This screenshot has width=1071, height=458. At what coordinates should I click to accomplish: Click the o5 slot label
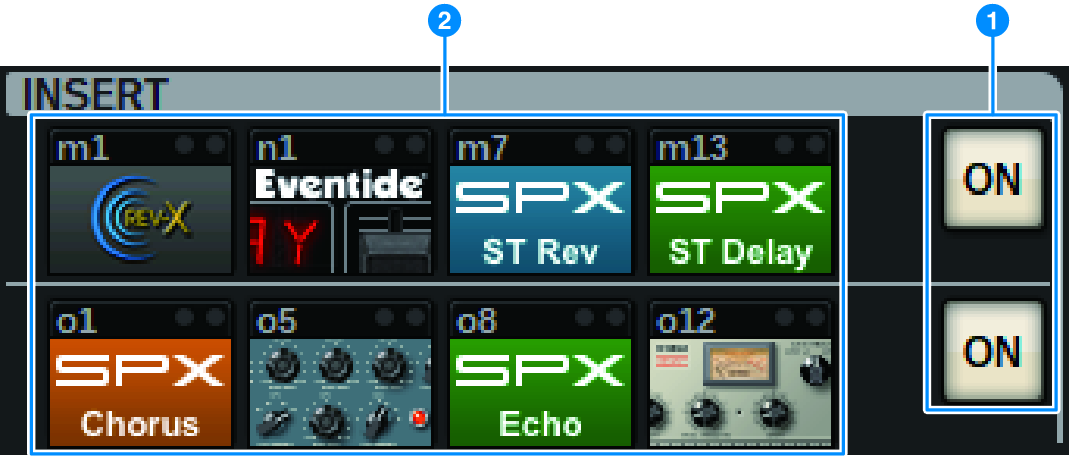pos(279,319)
